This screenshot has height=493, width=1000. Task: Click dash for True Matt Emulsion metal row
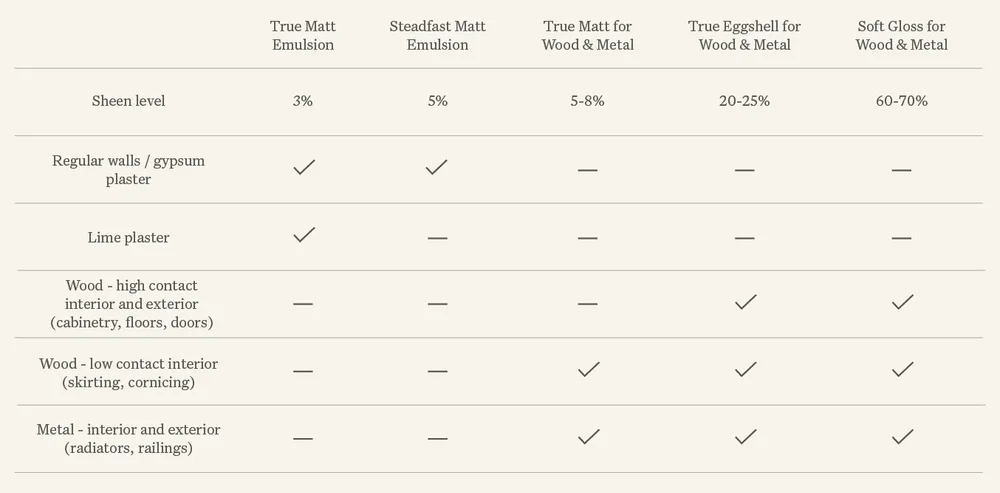[x=303, y=439]
